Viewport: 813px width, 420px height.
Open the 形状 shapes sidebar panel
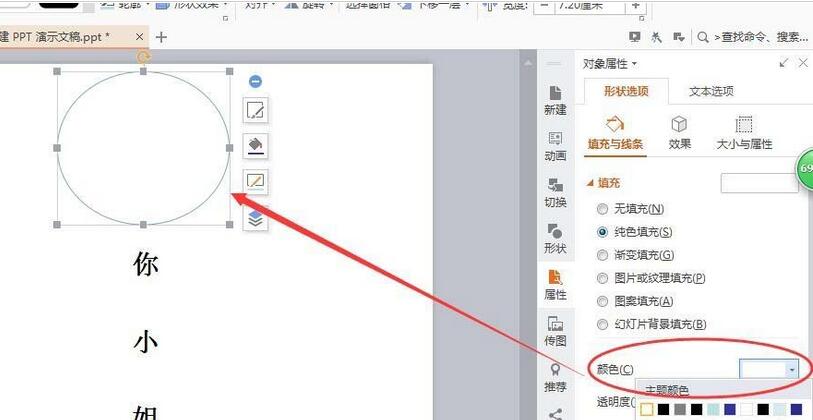click(555, 239)
